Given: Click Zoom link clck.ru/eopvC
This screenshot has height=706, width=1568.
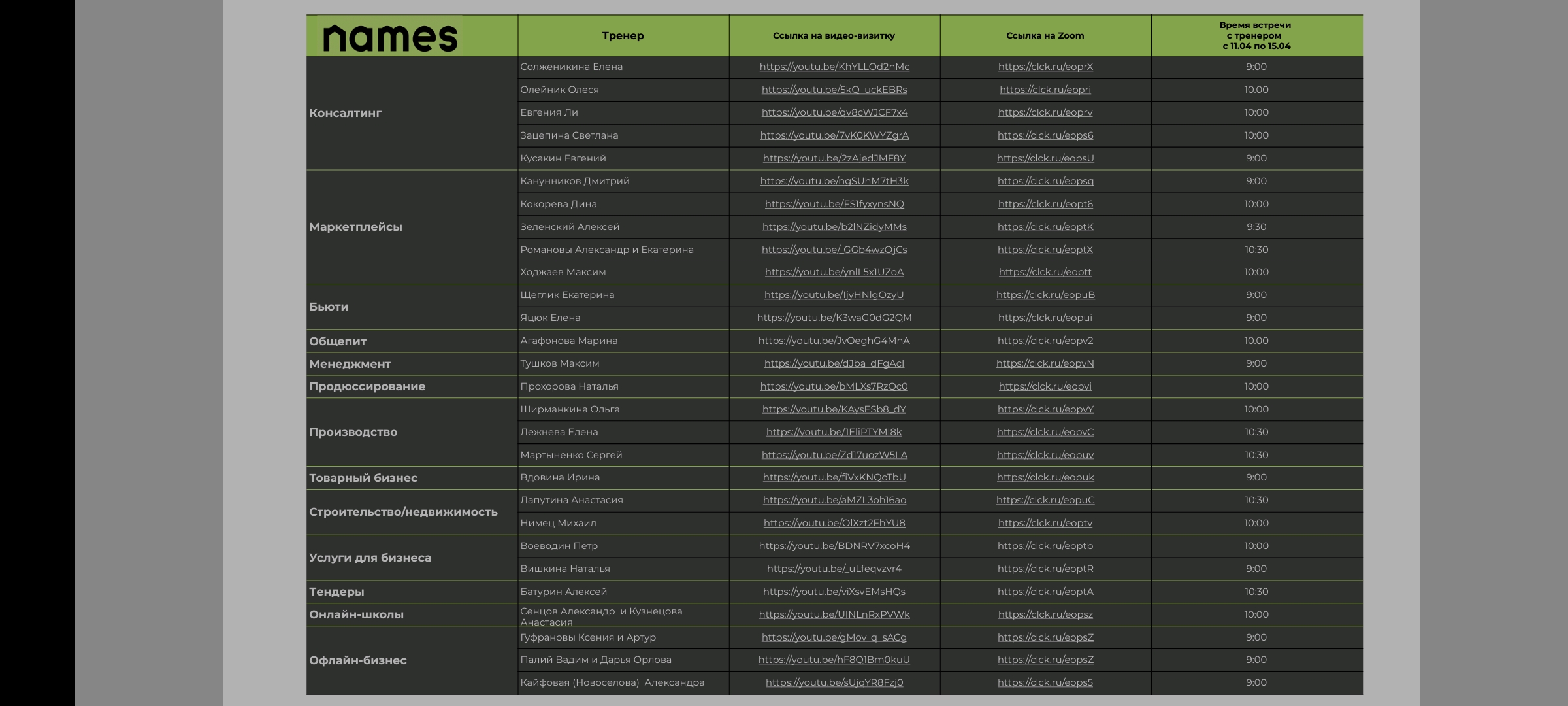Looking at the screenshot, I should [x=1045, y=432].
